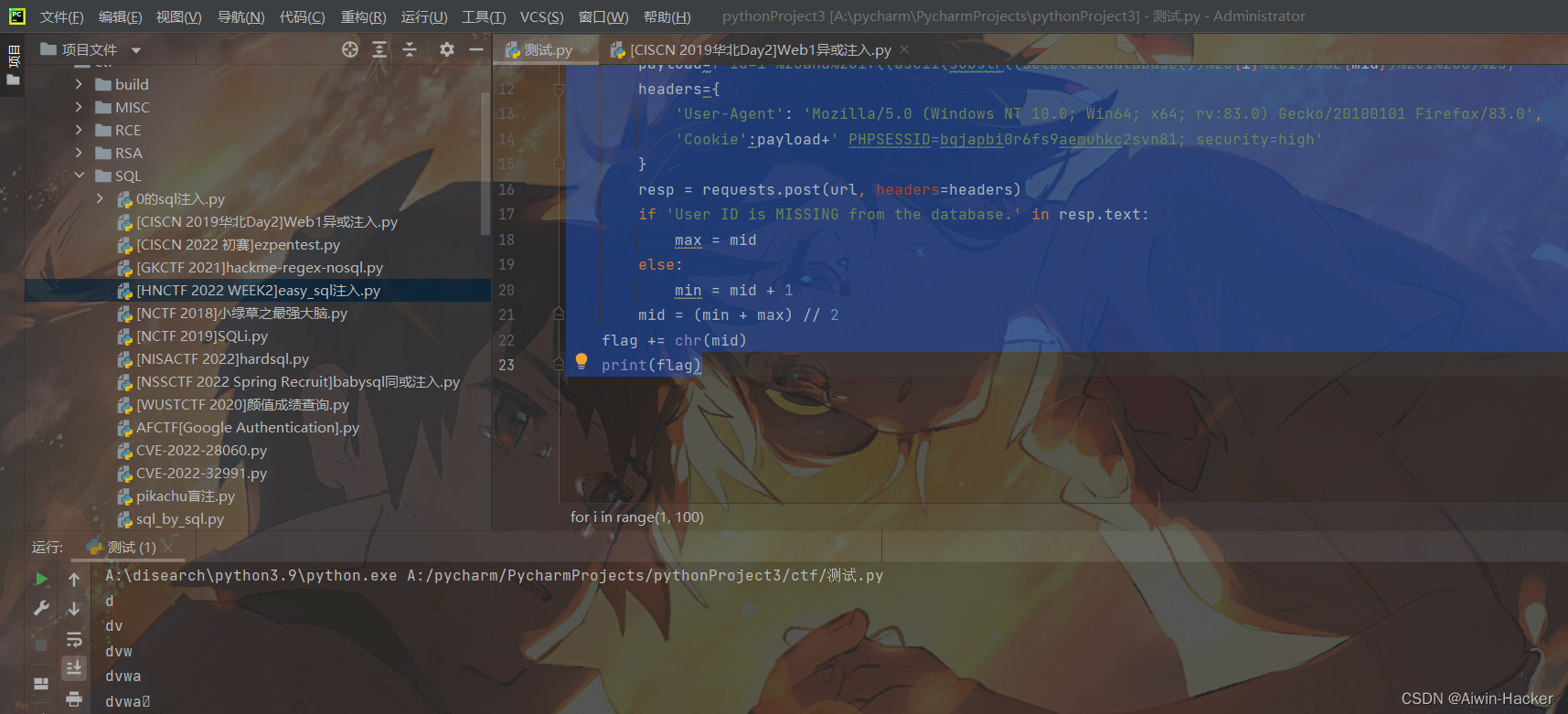
Task: Expand the MISC folder
Action: pyautogui.click(x=79, y=107)
